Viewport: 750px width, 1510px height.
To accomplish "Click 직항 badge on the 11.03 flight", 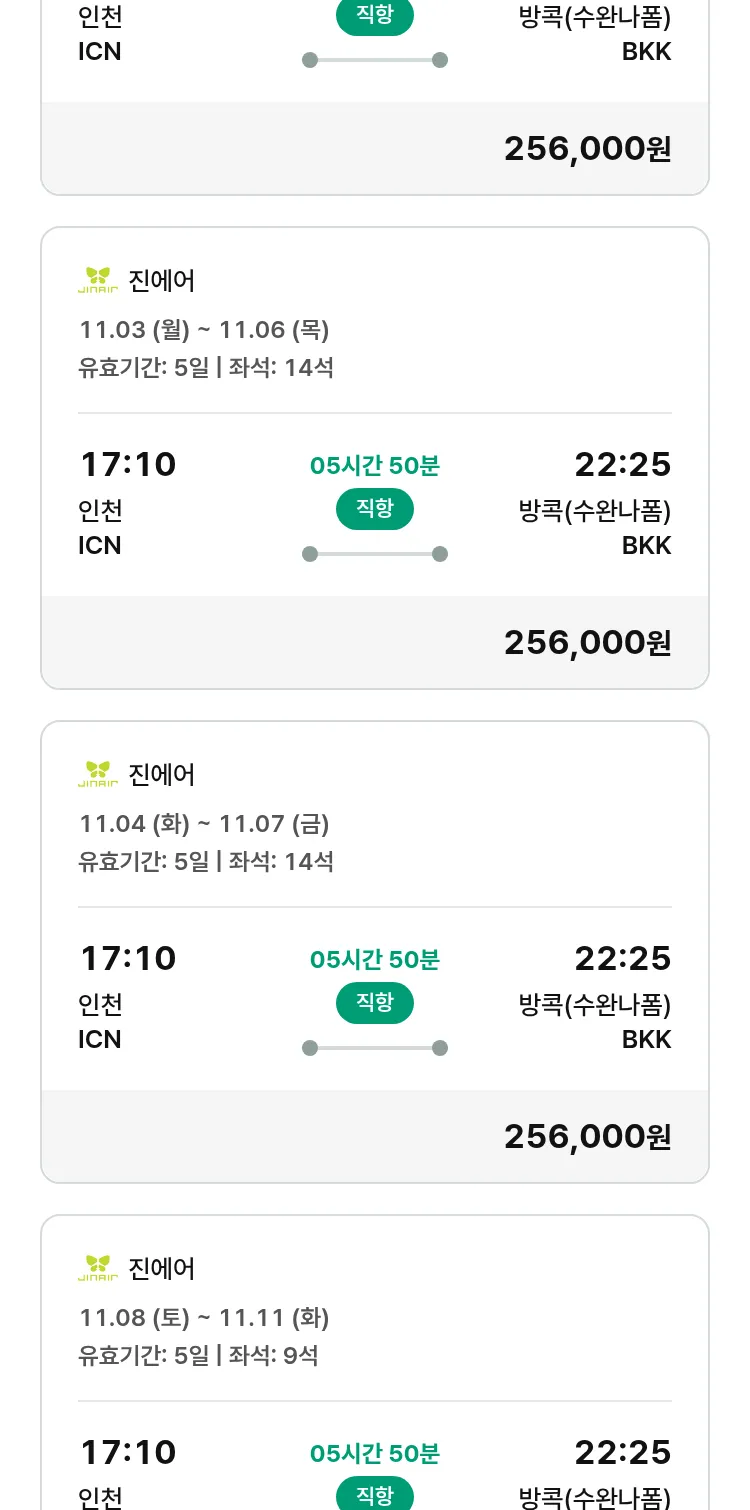I will tap(375, 509).
